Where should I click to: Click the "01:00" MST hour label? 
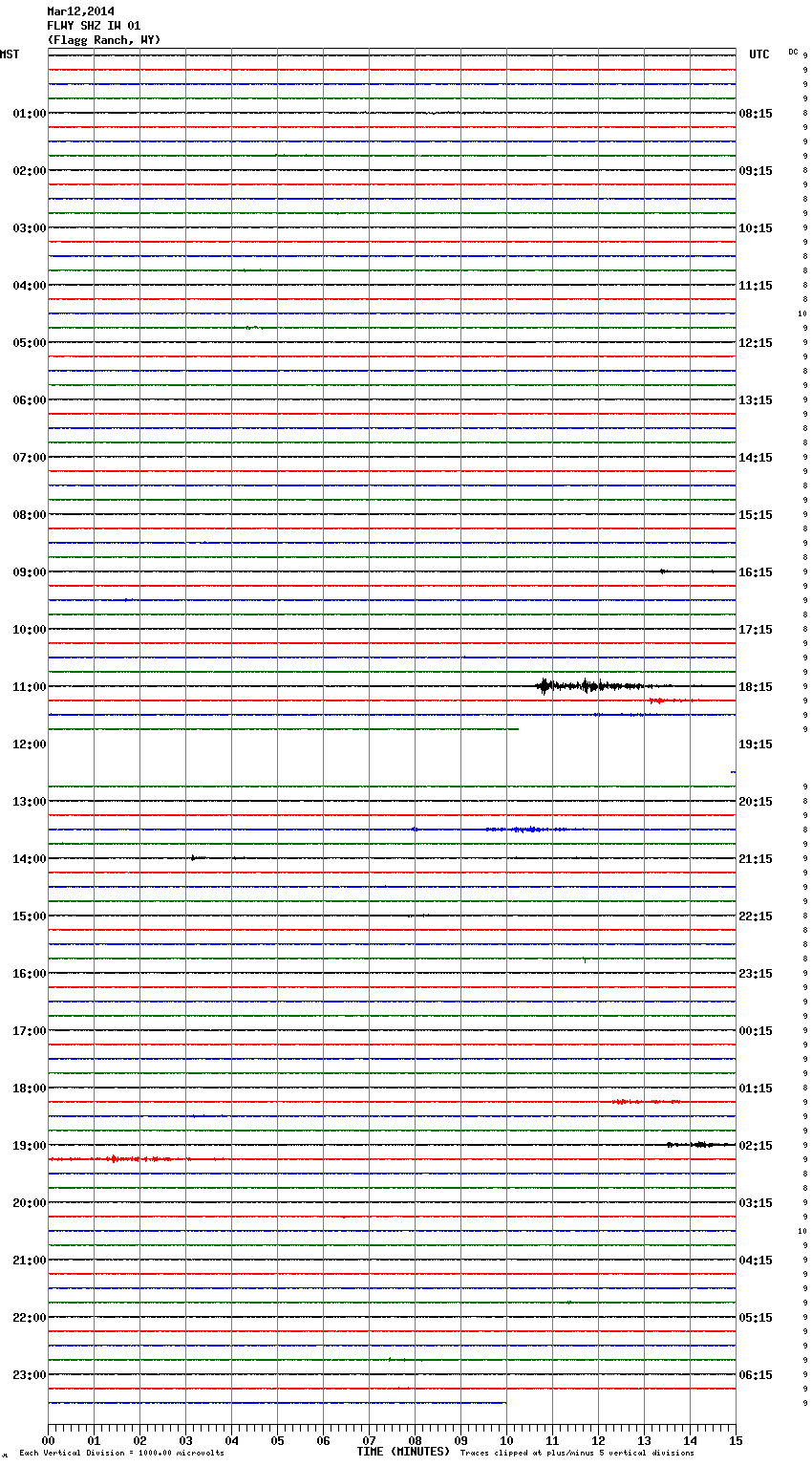(29, 114)
